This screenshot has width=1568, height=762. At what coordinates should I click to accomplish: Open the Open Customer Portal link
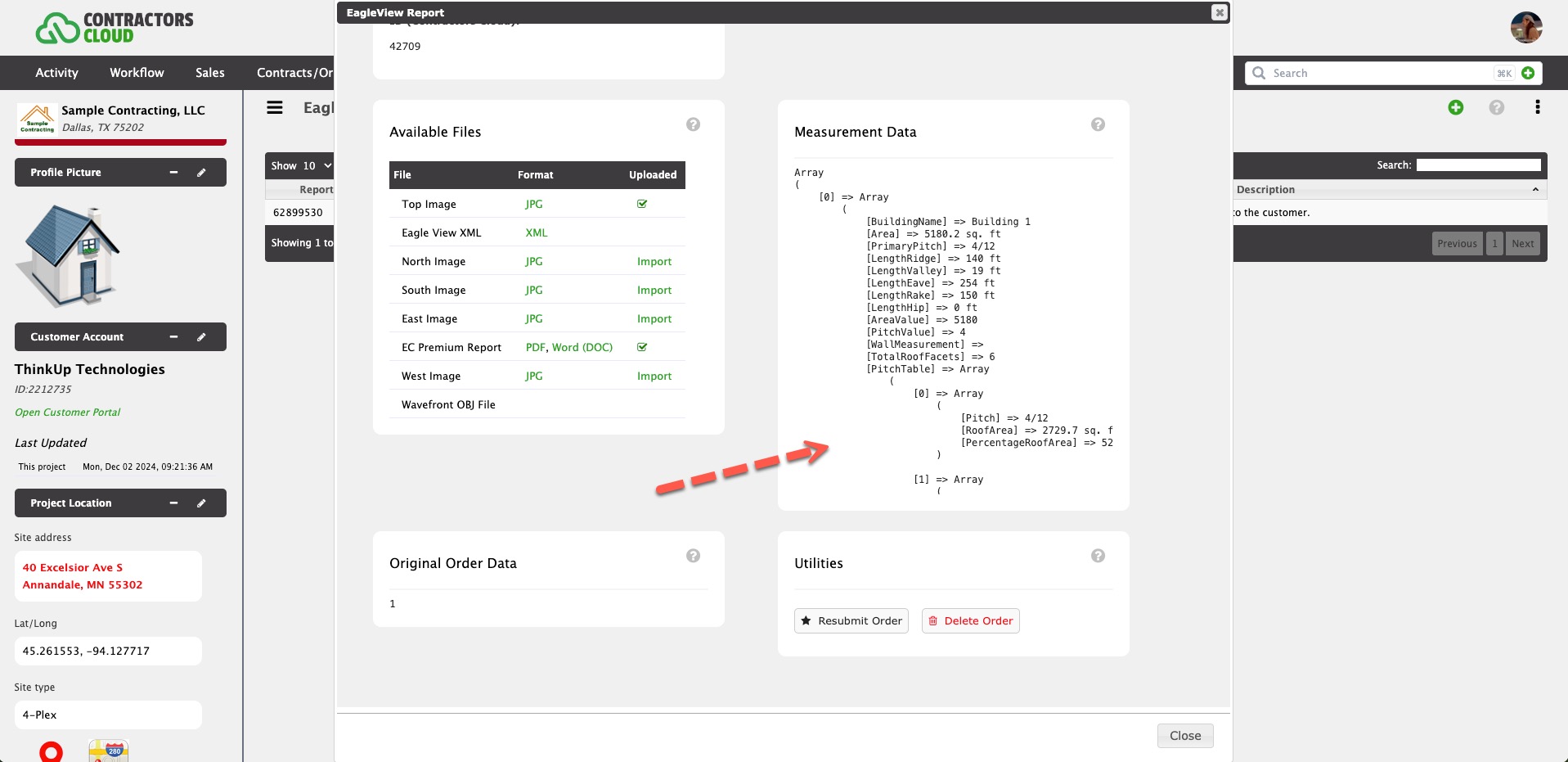pyautogui.click(x=68, y=413)
